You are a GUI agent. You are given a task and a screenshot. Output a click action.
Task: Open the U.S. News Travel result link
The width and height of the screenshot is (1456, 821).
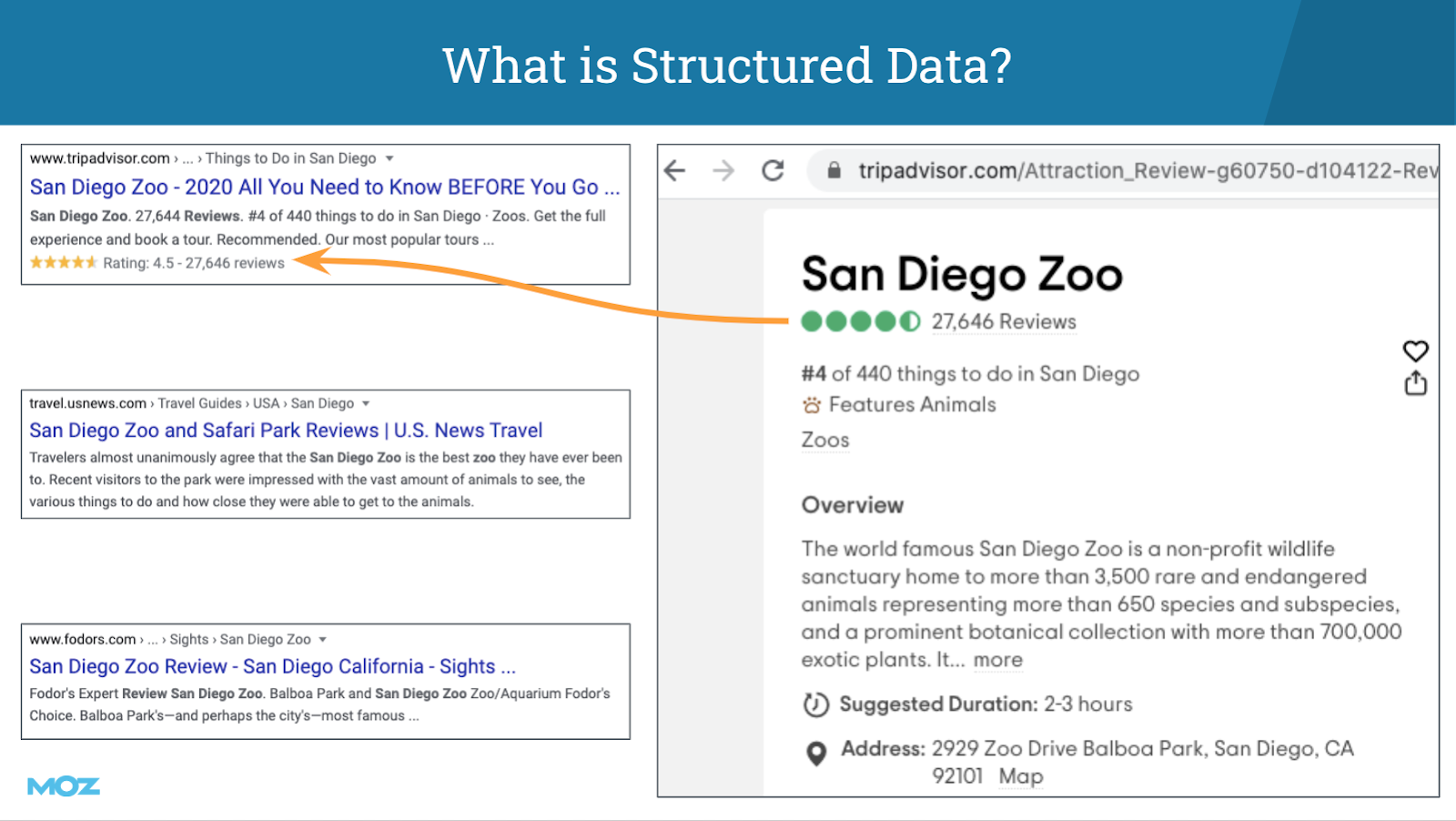[286, 431]
